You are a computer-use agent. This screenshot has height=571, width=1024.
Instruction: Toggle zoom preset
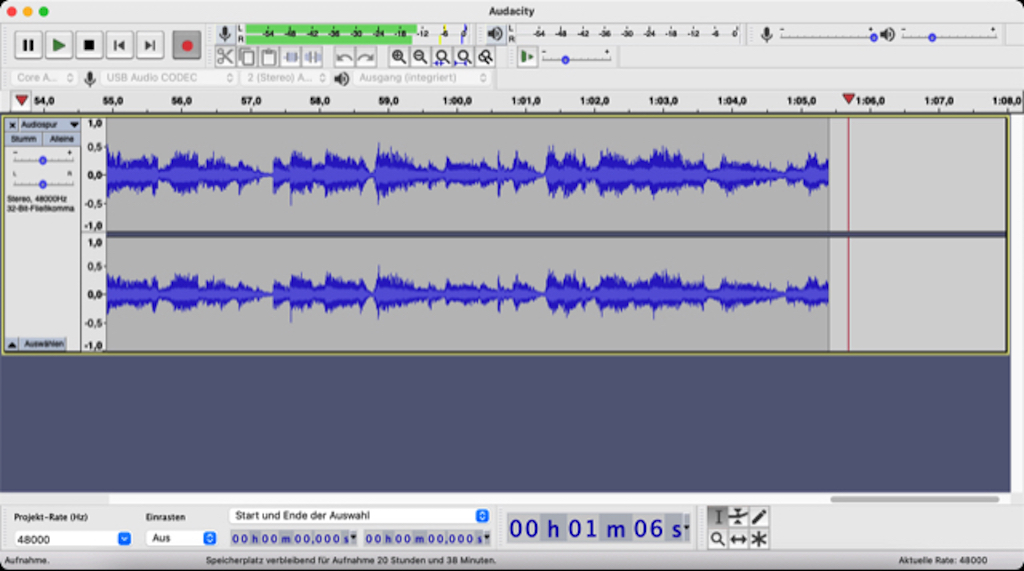point(485,57)
